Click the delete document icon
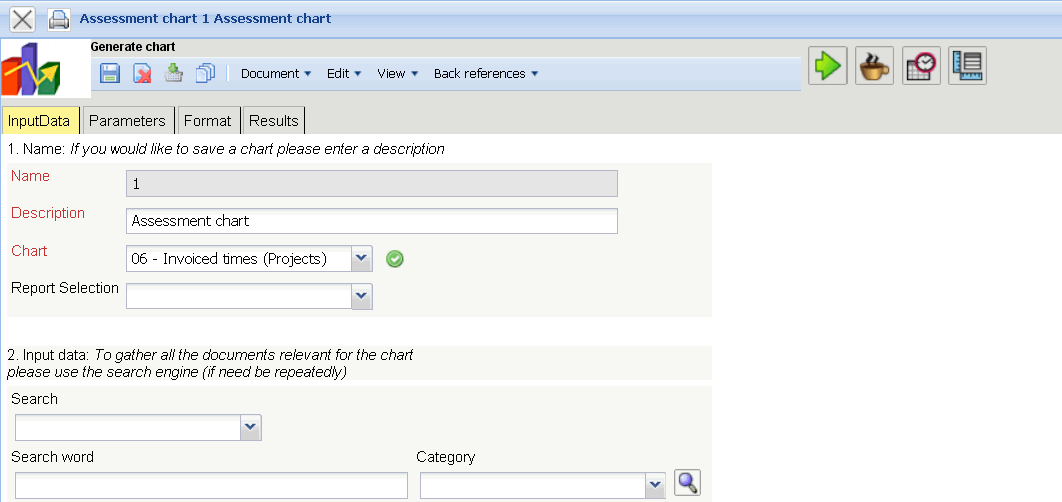The width and height of the screenshot is (1062, 502). click(x=142, y=73)
